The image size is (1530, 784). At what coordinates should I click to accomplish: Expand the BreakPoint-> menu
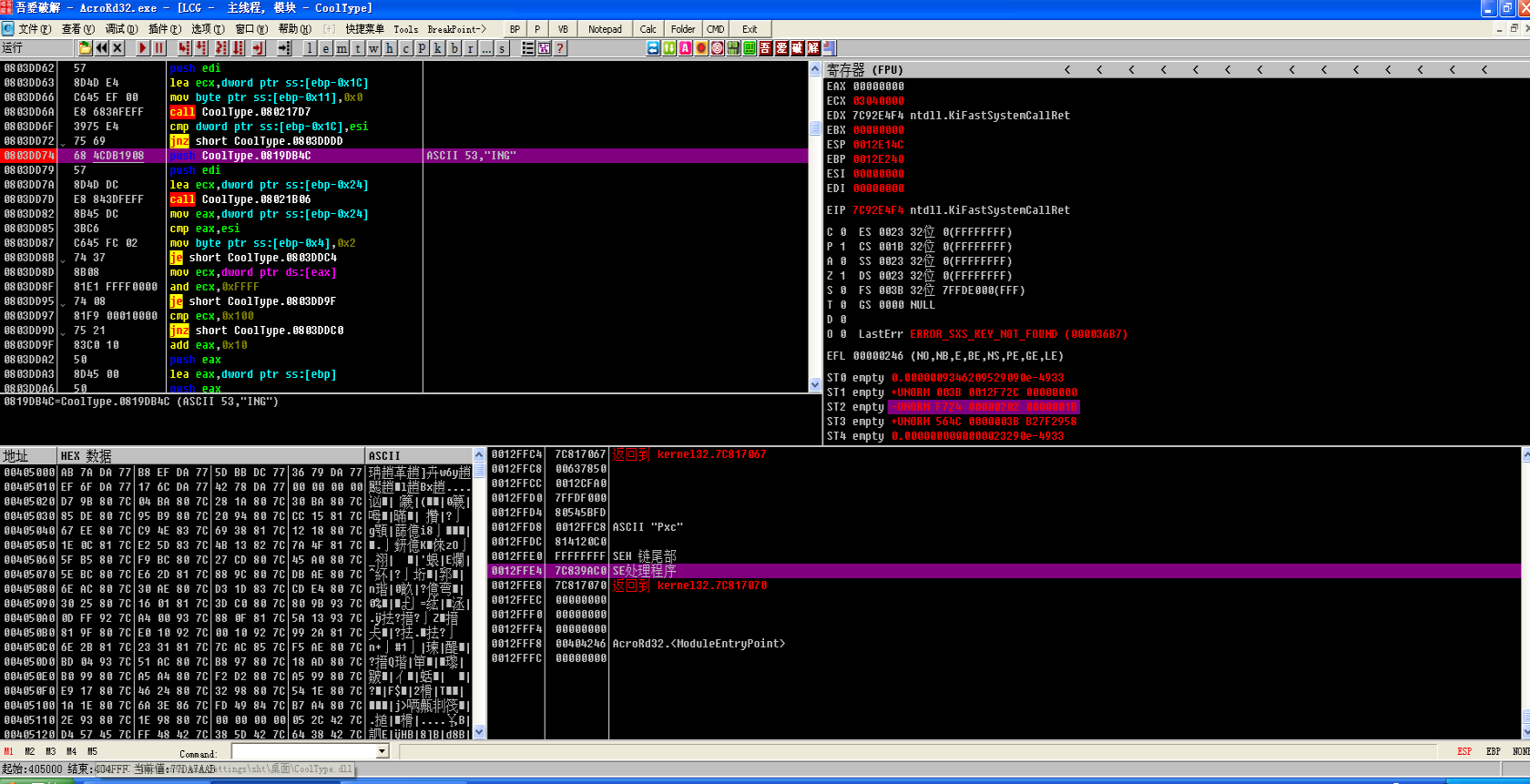tap(457, 29)
